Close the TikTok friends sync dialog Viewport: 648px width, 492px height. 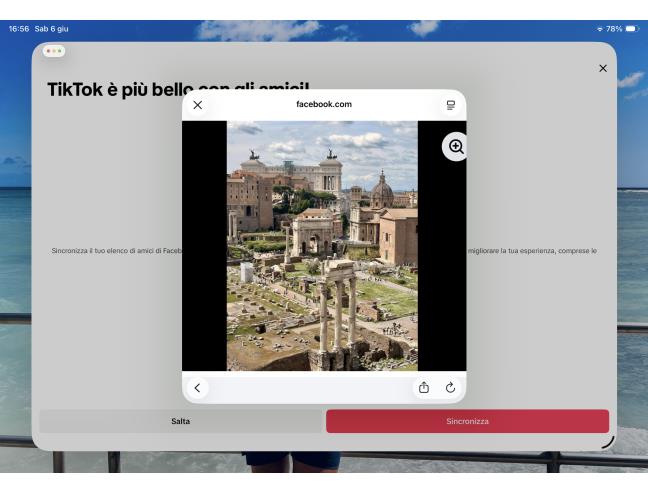click(603, 68)
